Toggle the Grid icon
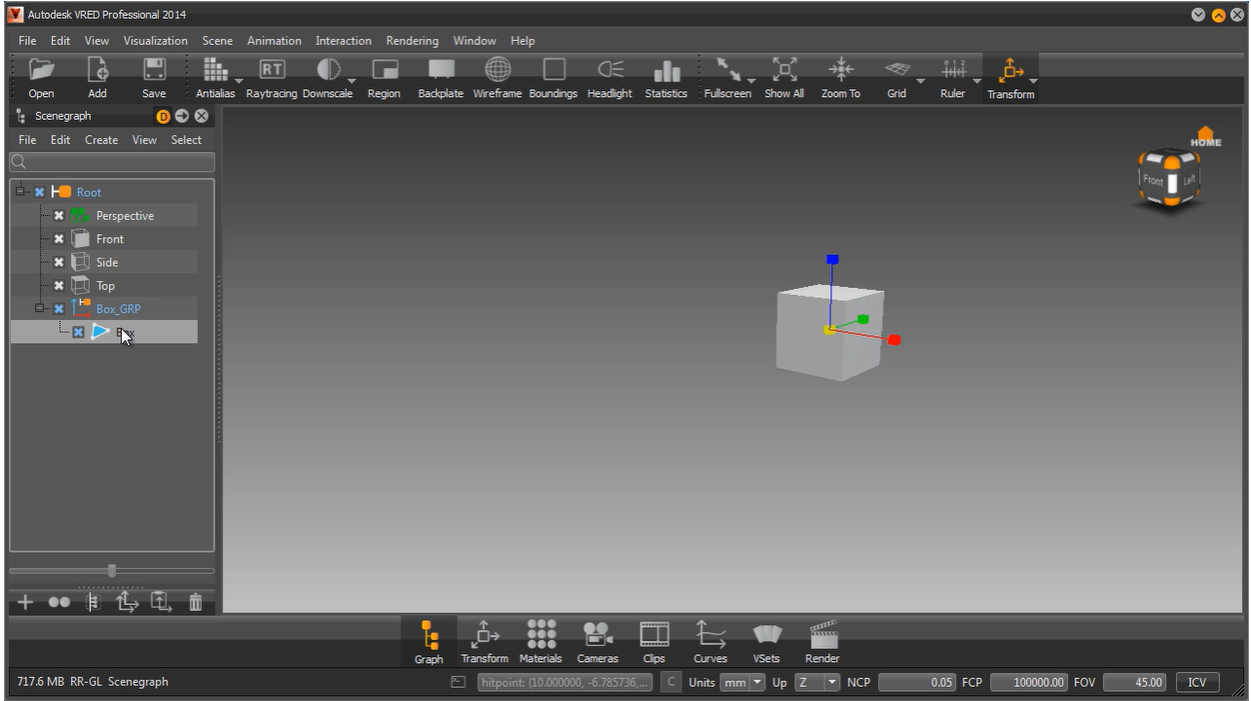 [x=897, y=70]
